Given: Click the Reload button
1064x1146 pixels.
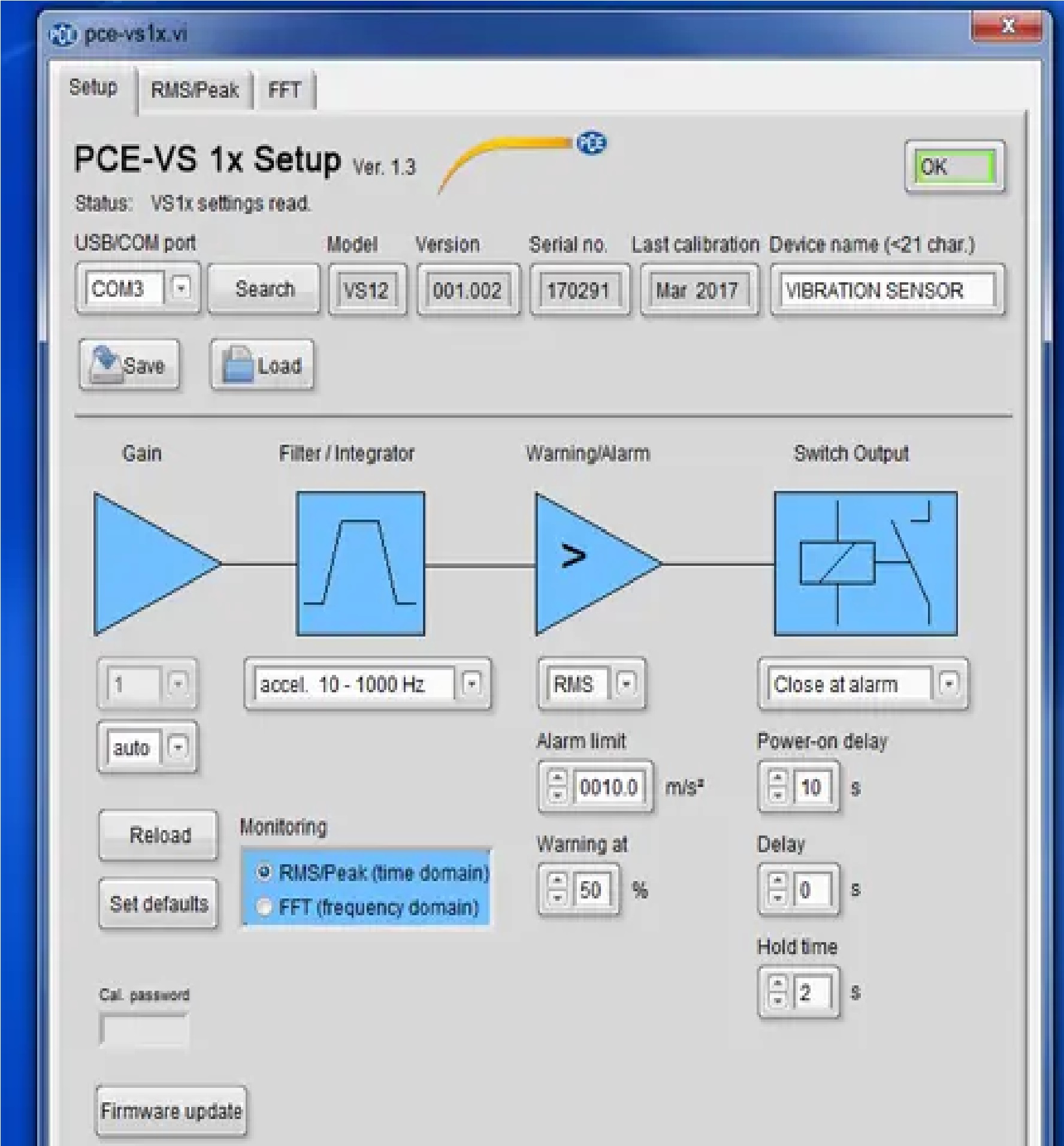Looking at the screenshot, I should click(159, 835).
